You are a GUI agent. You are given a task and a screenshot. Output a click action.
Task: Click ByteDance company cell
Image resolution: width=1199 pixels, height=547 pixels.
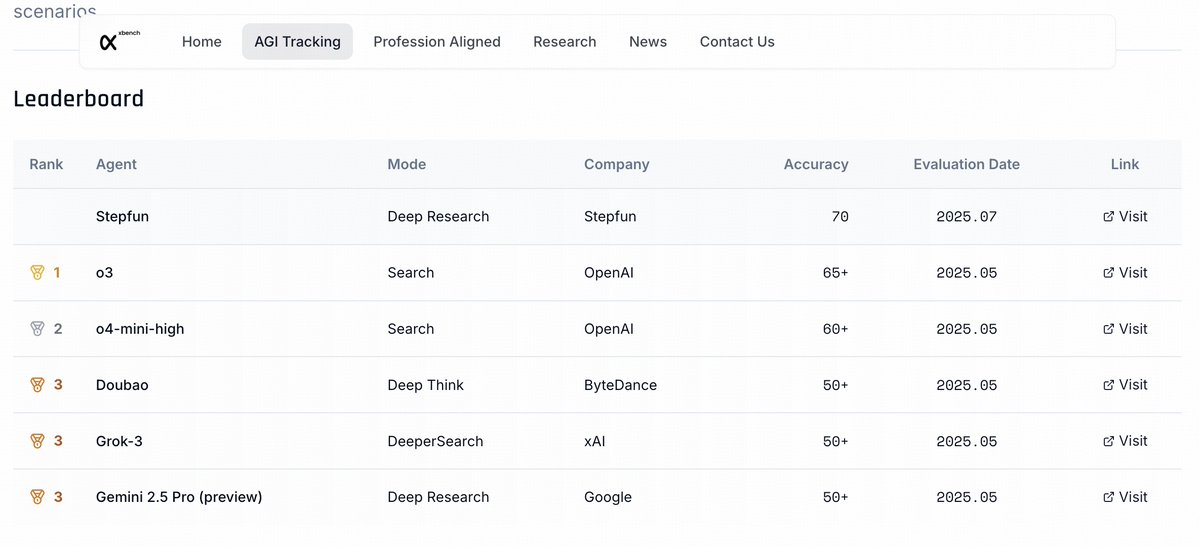(x=620, y=385)
